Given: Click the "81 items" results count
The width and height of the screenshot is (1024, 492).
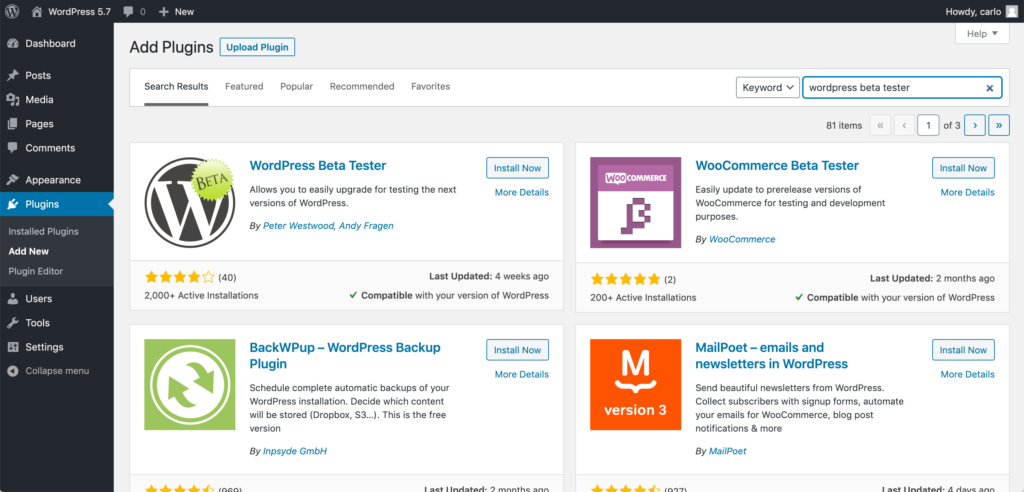Looking at the screenshot, I should point(844,125).
